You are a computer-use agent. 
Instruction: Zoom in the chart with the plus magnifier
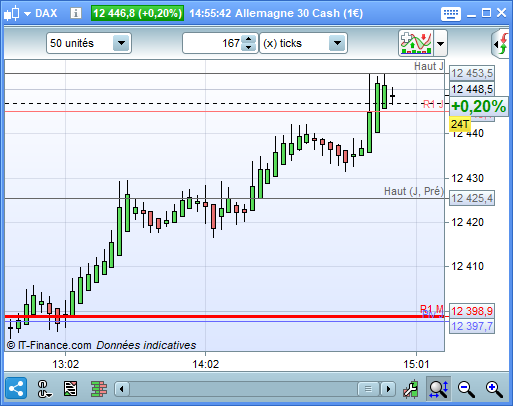pyautogui.click(x=494, y=389)
